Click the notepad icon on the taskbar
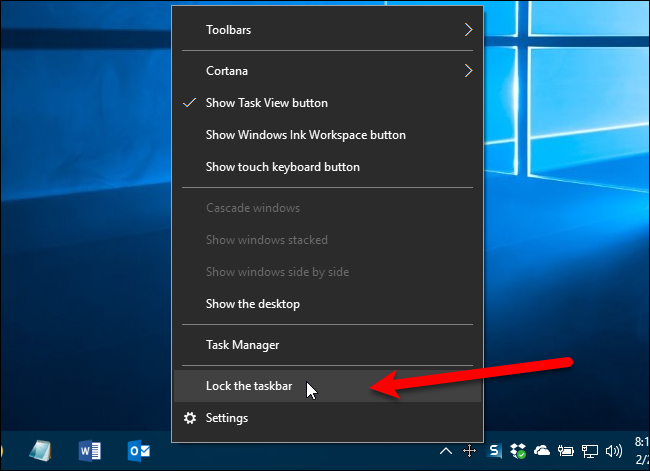Viewport: 650px width, 471px height. pyautogui.click(x=42, y=450)
